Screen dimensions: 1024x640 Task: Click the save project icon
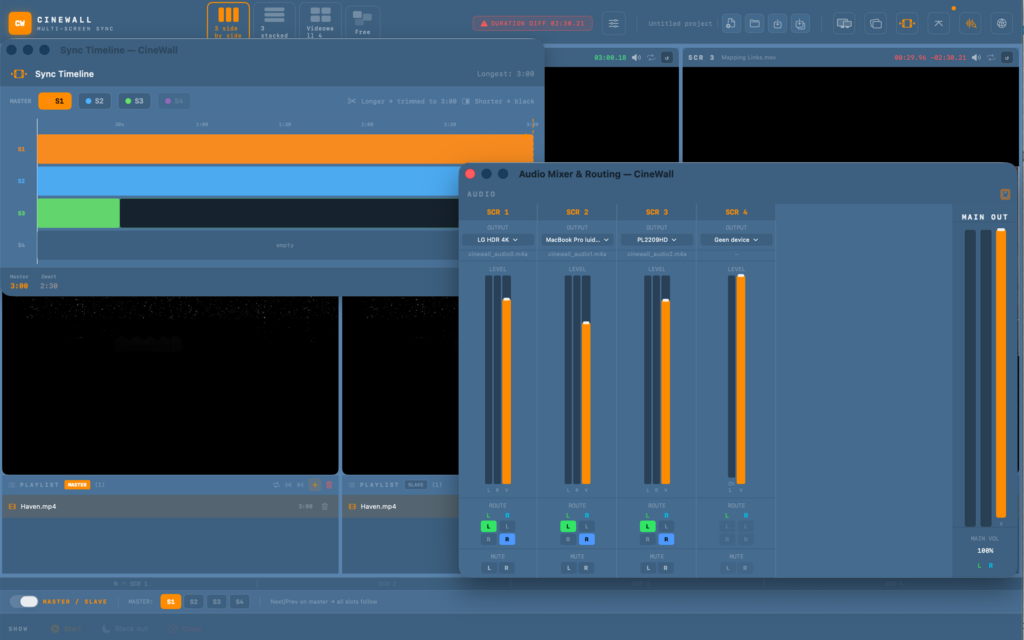pos(777,24)
